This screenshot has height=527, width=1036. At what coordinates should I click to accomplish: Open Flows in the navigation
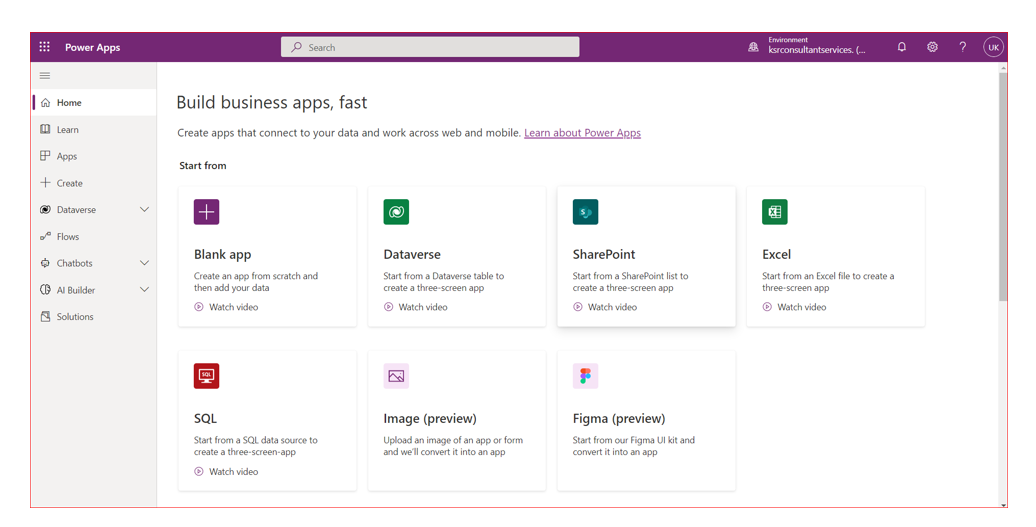(x=94, y=236)
